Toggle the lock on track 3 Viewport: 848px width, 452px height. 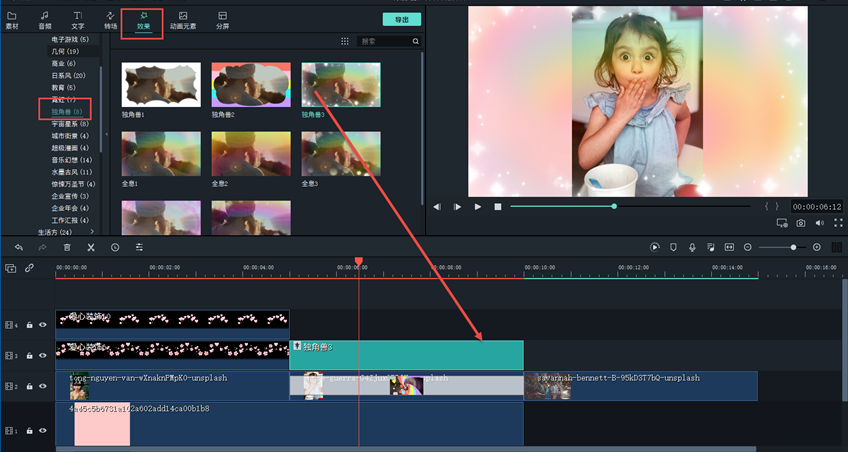pyautogui.click(x=30, y=355)
